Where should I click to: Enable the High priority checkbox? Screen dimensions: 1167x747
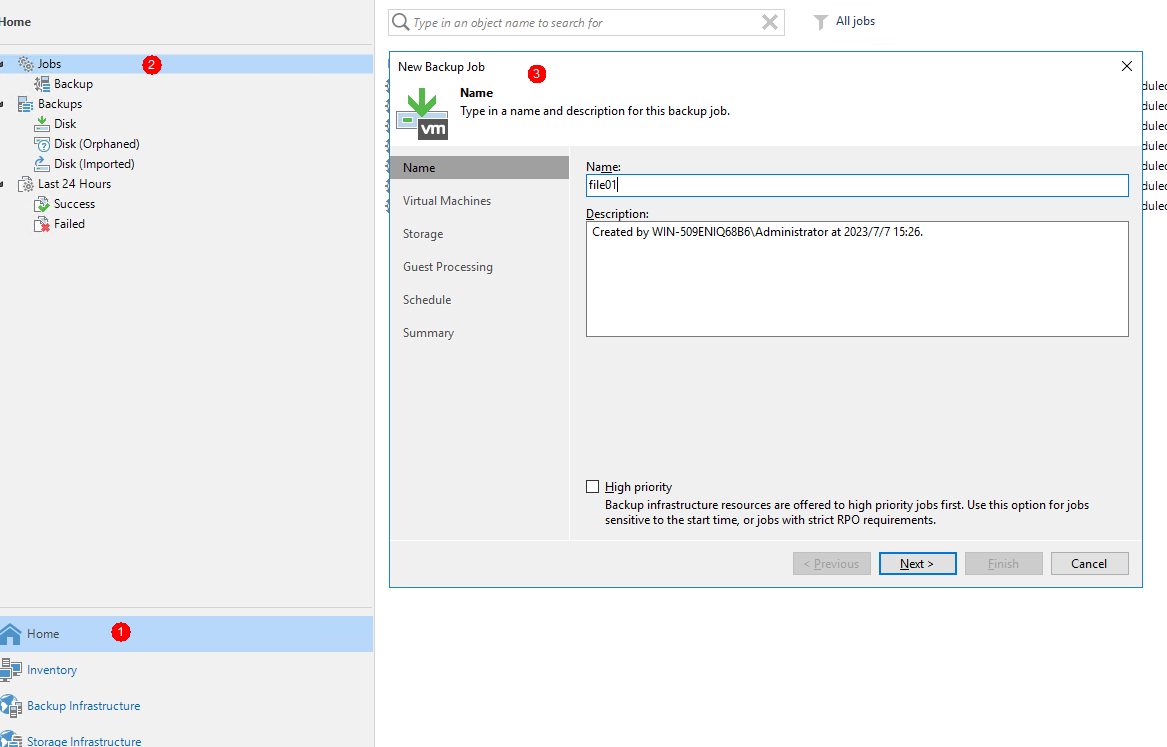tap(593, 487)
